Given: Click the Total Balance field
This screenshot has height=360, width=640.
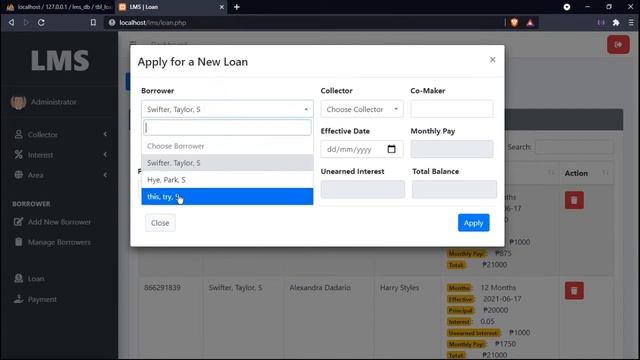Looking at the screenshot, I should coord(454,189).
